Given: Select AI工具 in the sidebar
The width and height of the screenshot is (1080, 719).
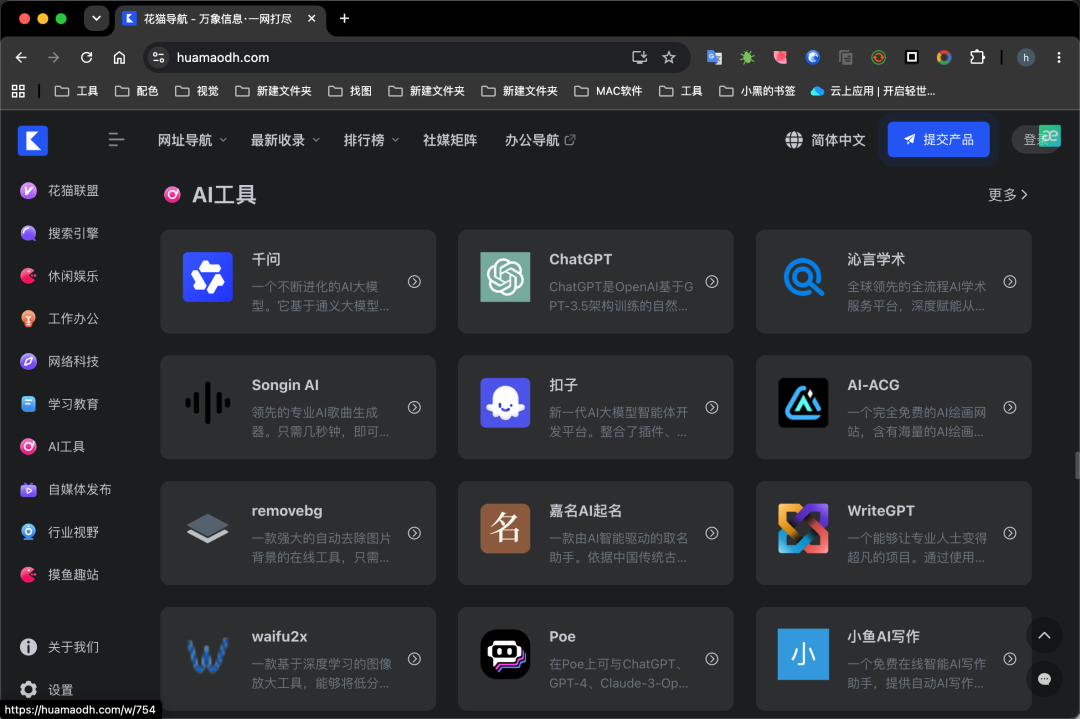Looking at the screenshot, I should [53, 447].
